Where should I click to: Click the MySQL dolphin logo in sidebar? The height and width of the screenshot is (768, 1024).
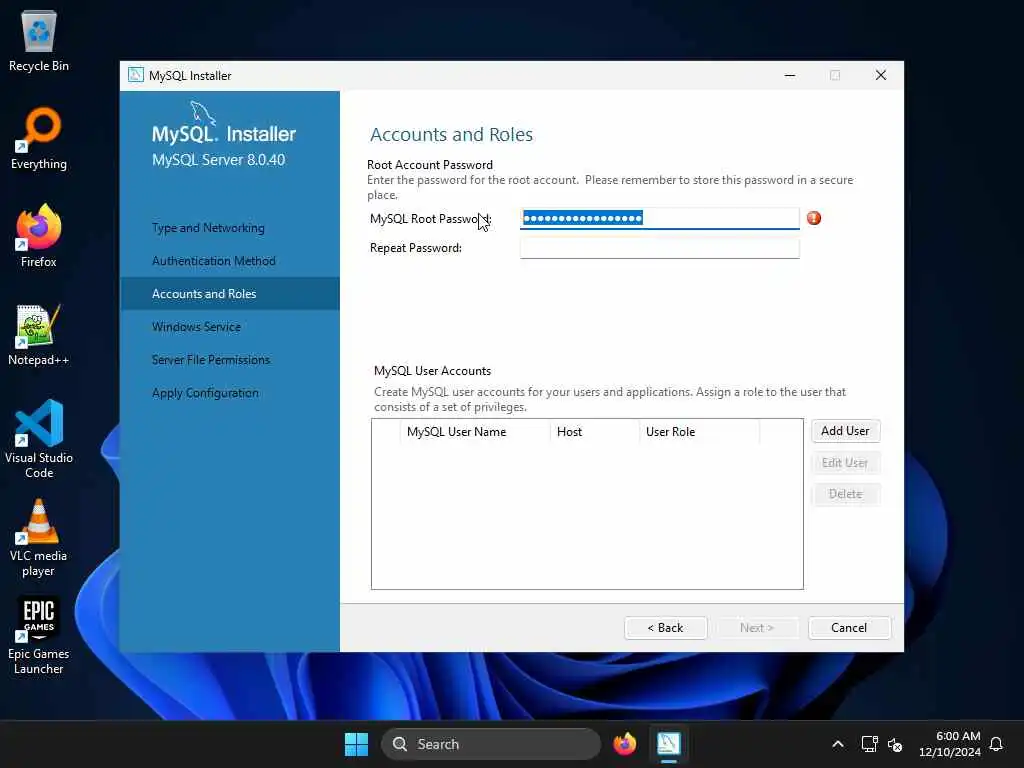tap(203, 112)
